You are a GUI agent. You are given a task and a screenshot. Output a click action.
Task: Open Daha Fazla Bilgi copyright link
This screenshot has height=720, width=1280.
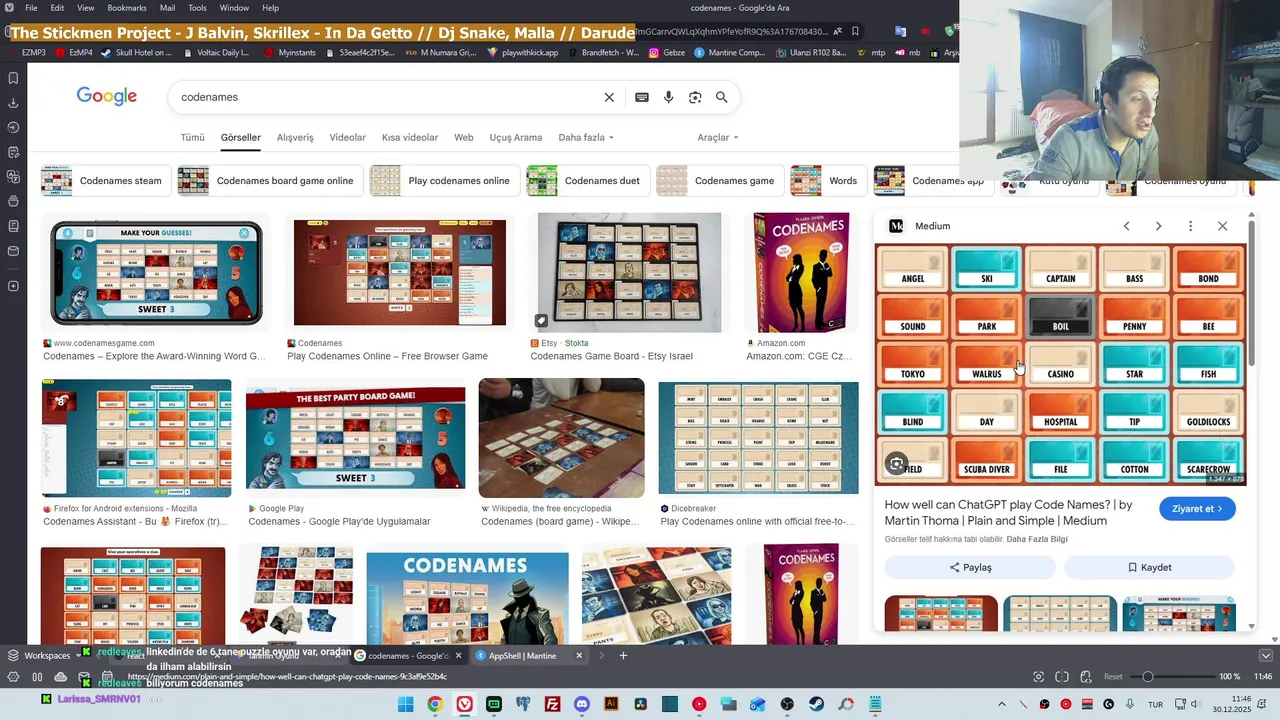pyautogui.click(x=1037, y=539)
